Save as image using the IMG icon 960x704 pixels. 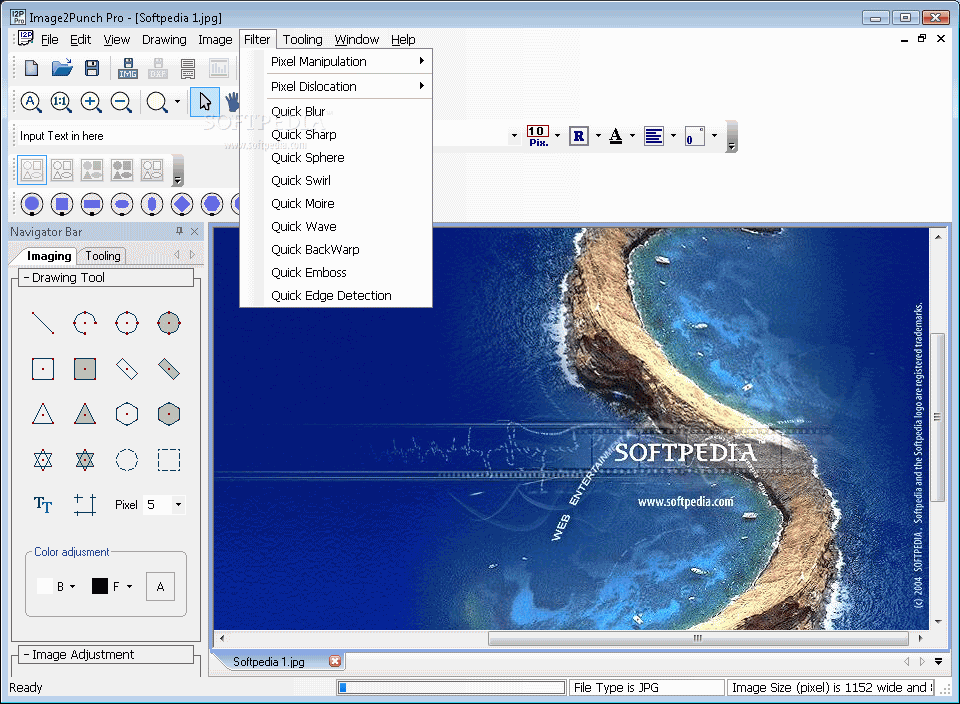coord(128,68)
